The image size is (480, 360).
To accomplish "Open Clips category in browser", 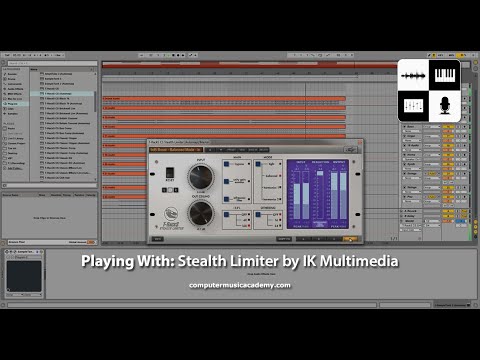I will pos(11,109).
